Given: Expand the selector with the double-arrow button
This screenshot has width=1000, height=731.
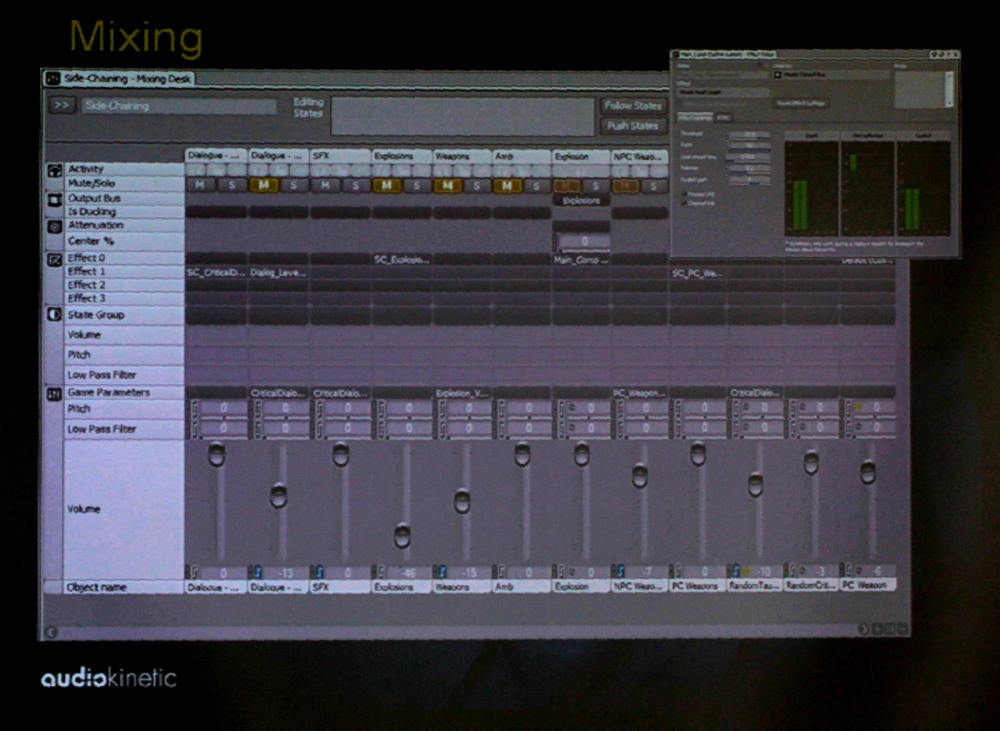Looking at the screenshot, I should pyautogui.click(x=61, y=105).
